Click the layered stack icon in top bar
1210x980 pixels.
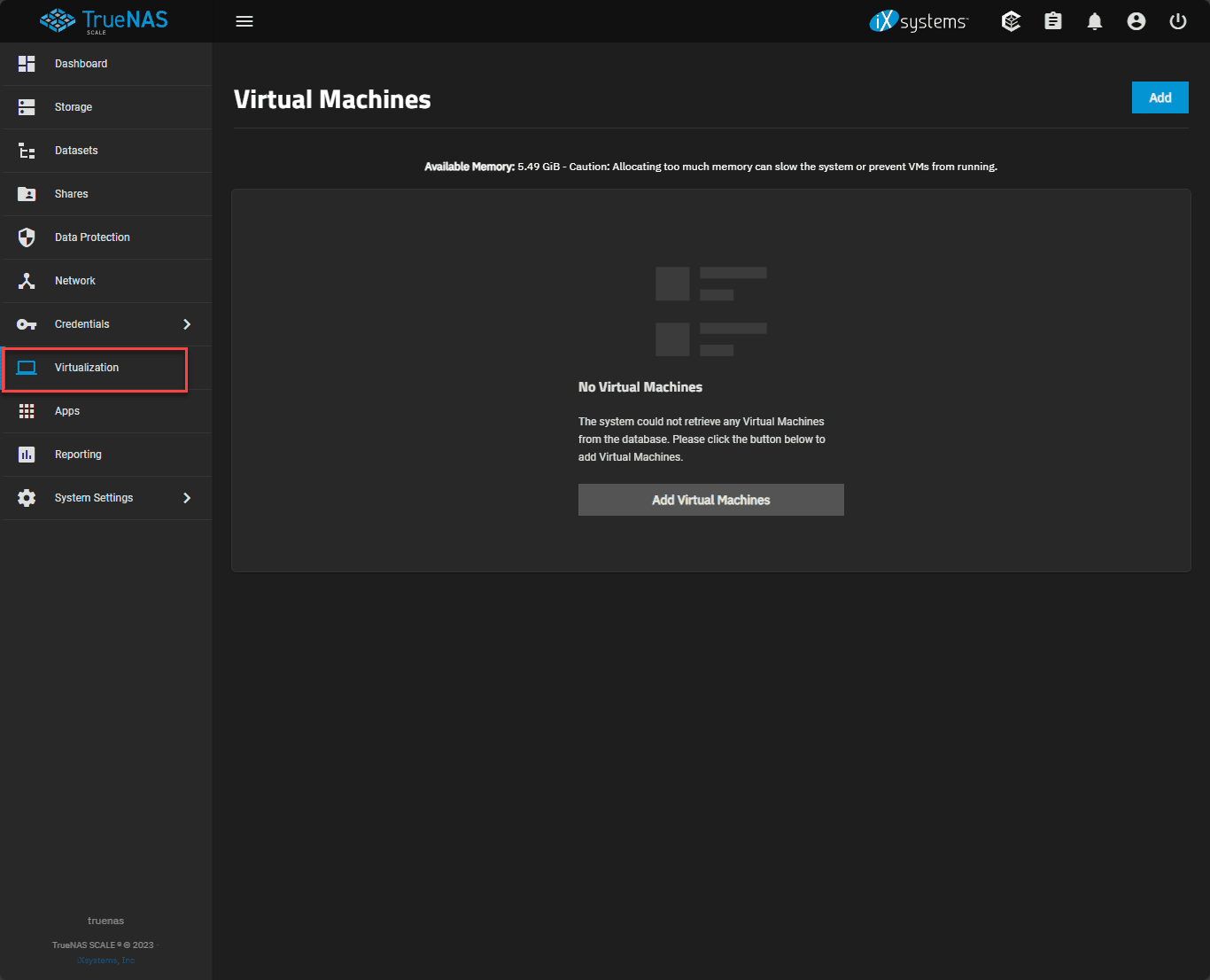click(1011, 20)
